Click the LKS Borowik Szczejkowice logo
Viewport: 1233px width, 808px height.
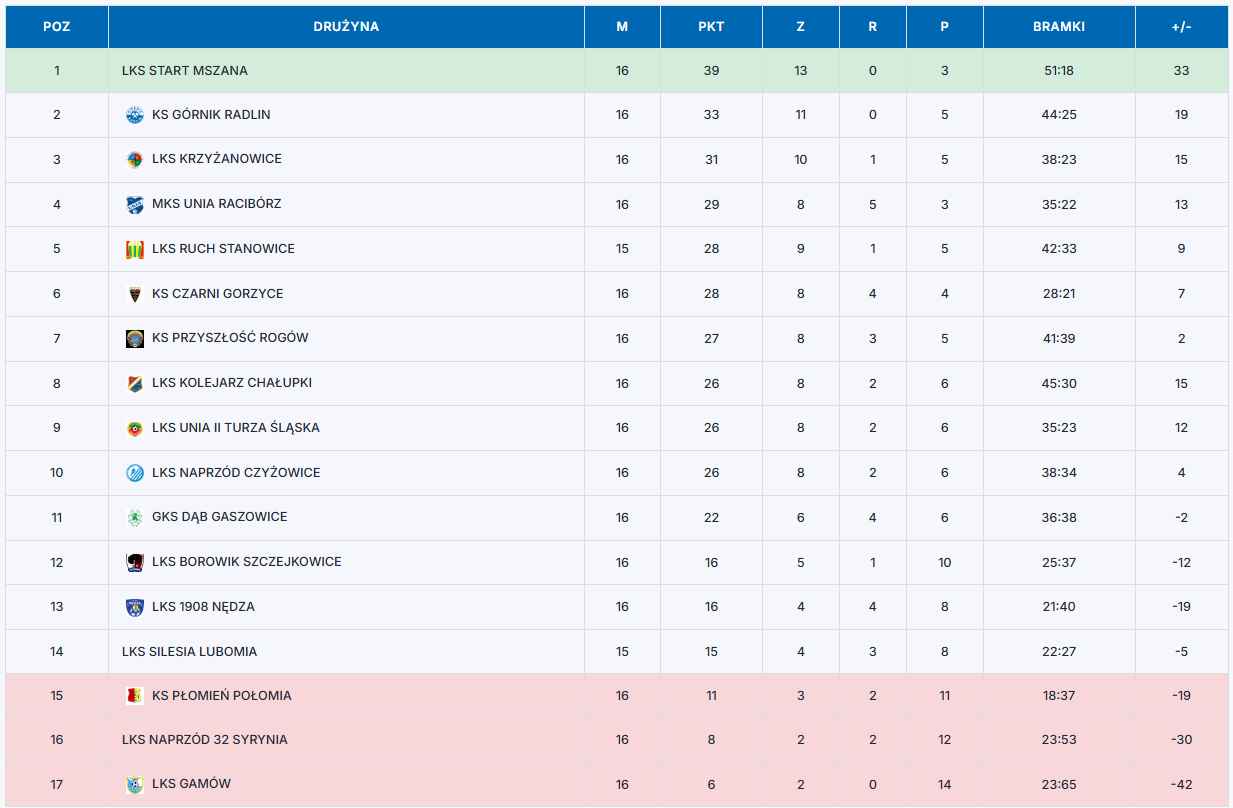coord(134,562)
